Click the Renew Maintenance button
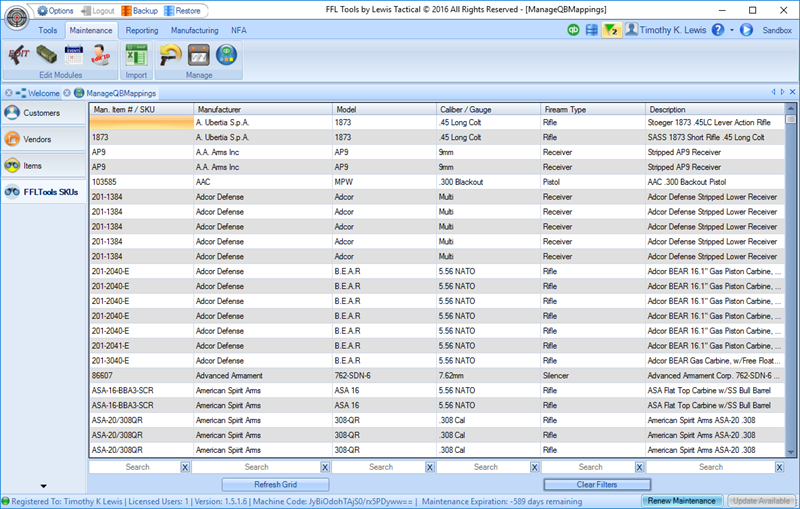Screen dimensions: 800x509 click(x=681, y=501)
